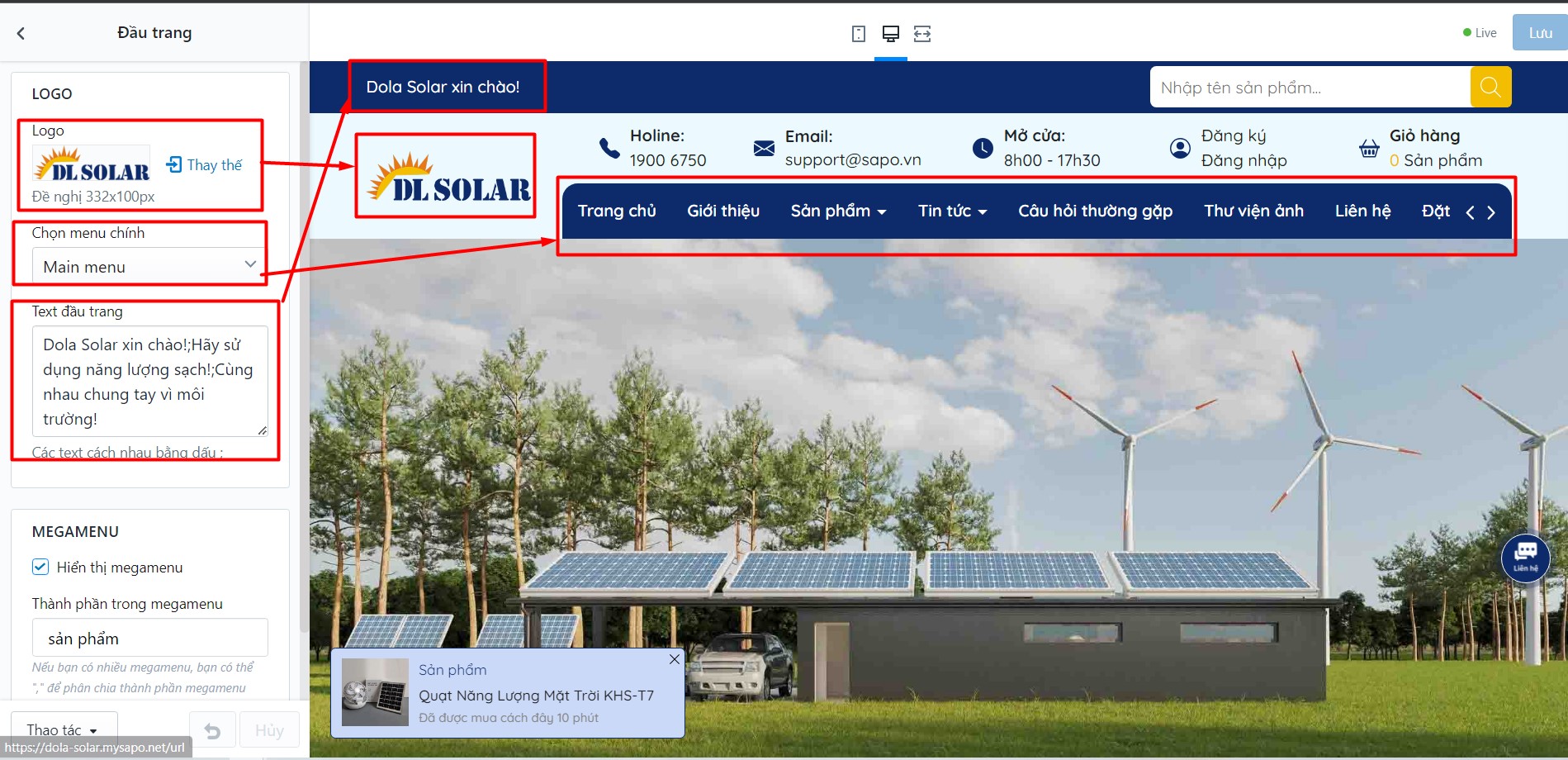Click the Live status indicator
The width and height of the screenshot is (1568, 760).
tap(1480, 33)
